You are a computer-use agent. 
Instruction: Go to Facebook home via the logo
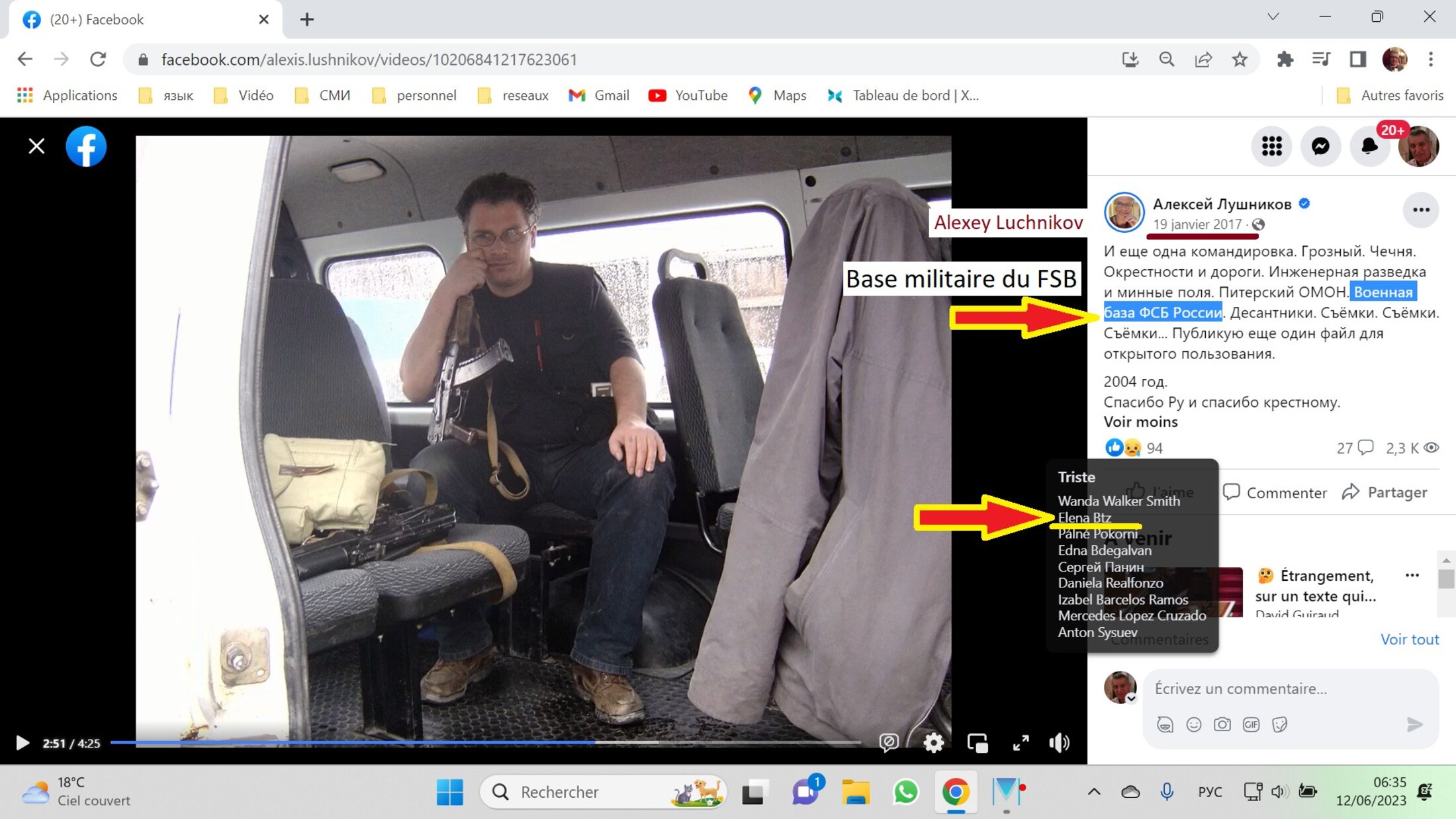coord(86,146)
